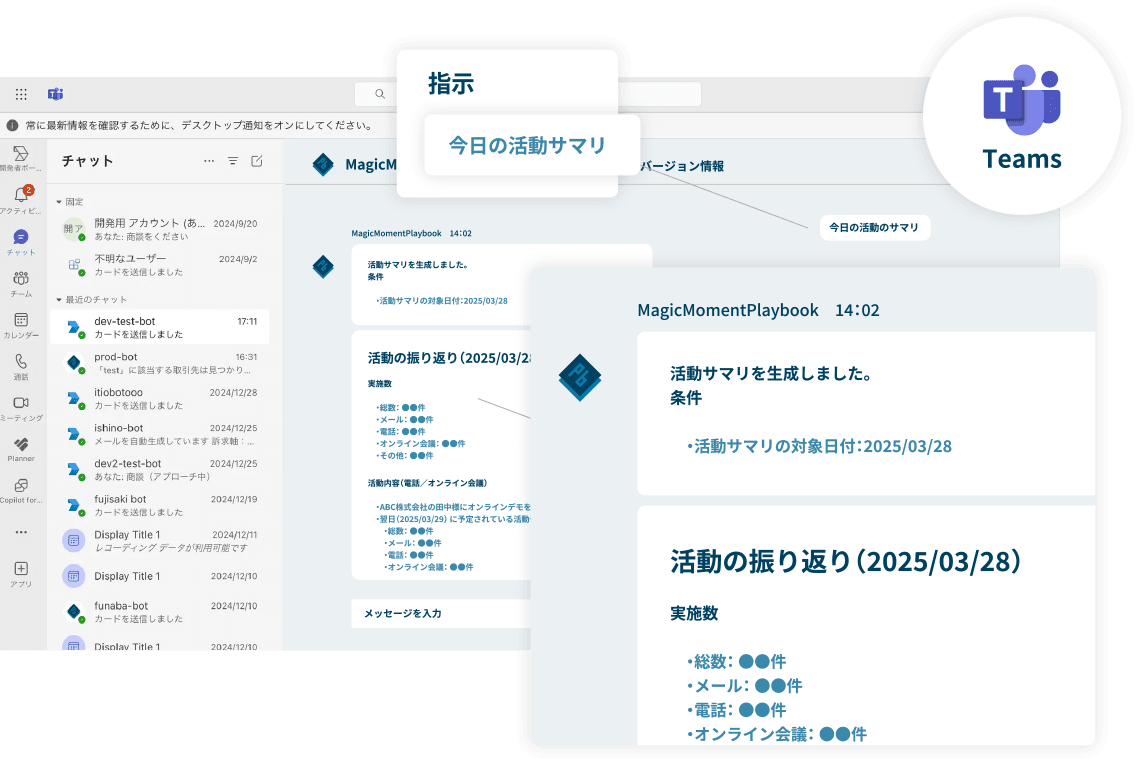Open Planner from the sidebar
Viewport: 1138px width, 763px height.
pos(21,444)
